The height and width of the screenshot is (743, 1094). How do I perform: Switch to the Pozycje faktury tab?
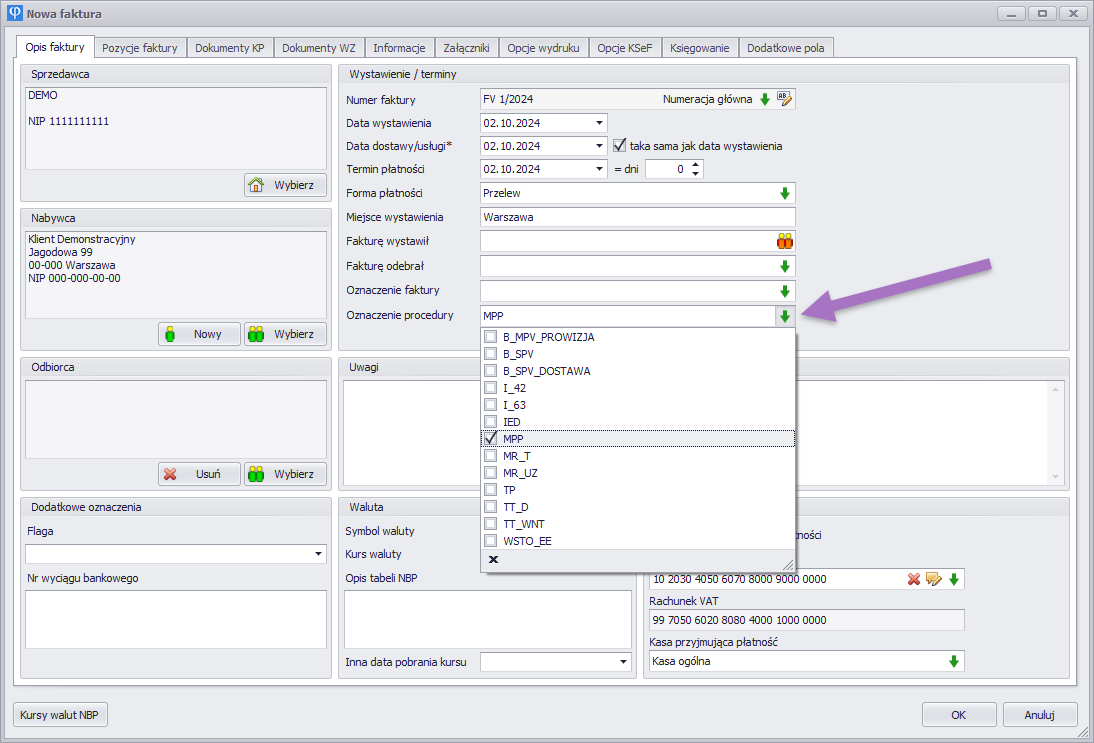click(140, 48)
